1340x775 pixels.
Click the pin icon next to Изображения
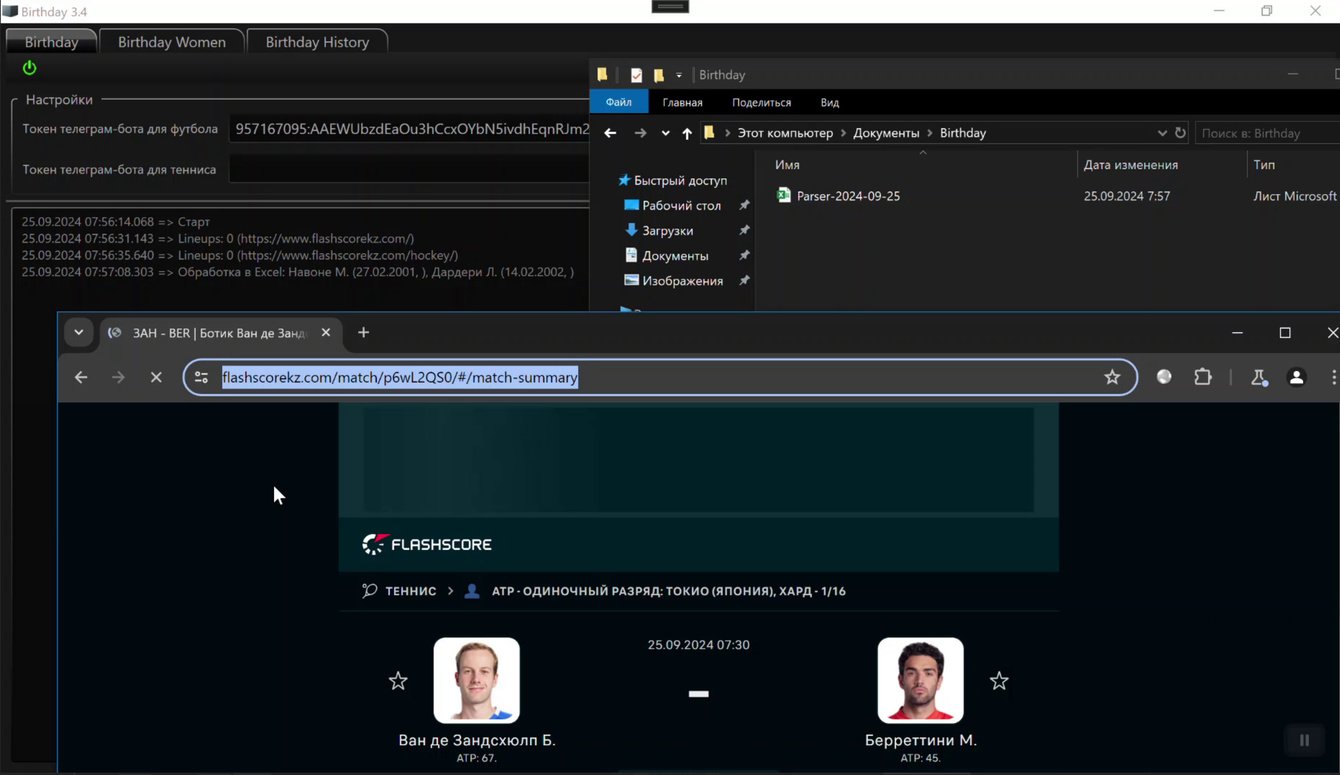click(743, 281)
